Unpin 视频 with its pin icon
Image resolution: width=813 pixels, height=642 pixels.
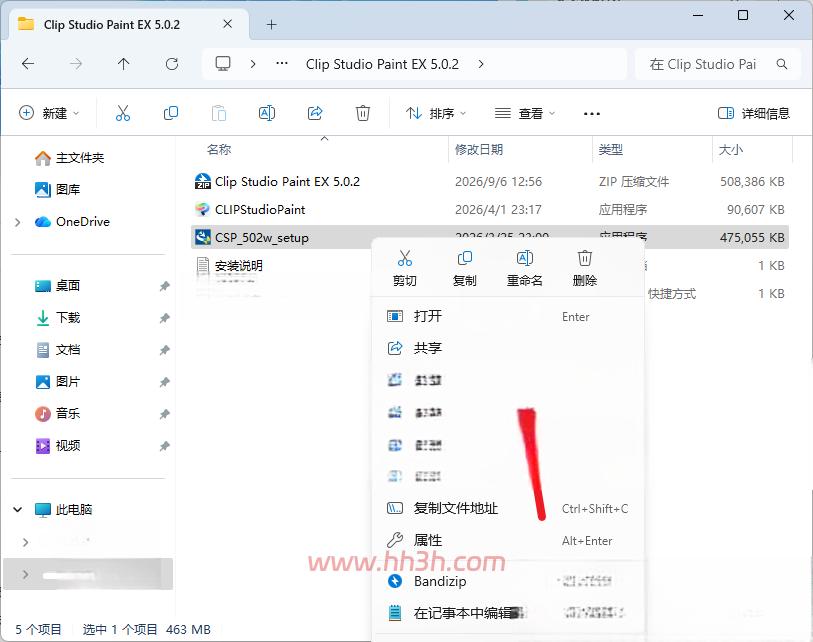click(164, 446)
